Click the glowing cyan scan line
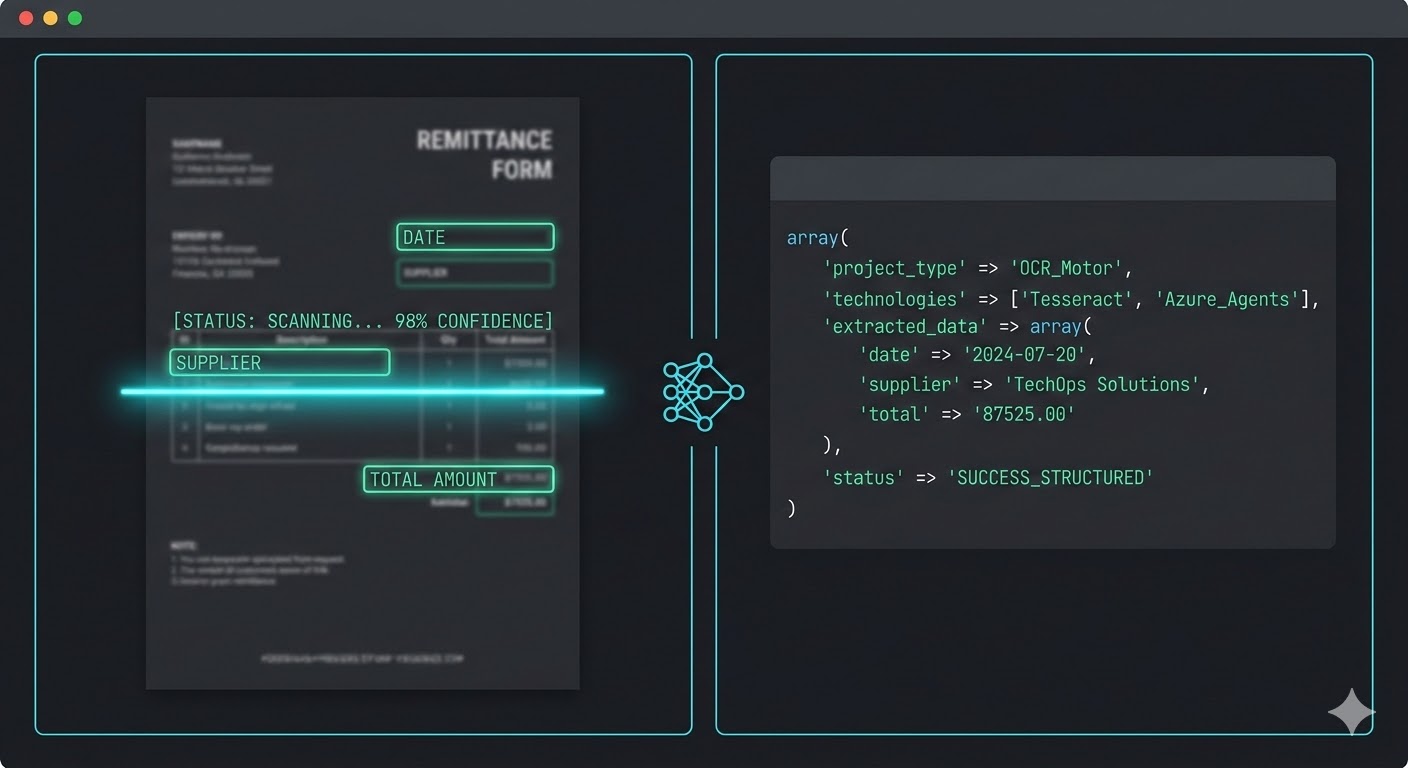The height and width of the screenshot is (768, 1408). (x=362, y=391)
